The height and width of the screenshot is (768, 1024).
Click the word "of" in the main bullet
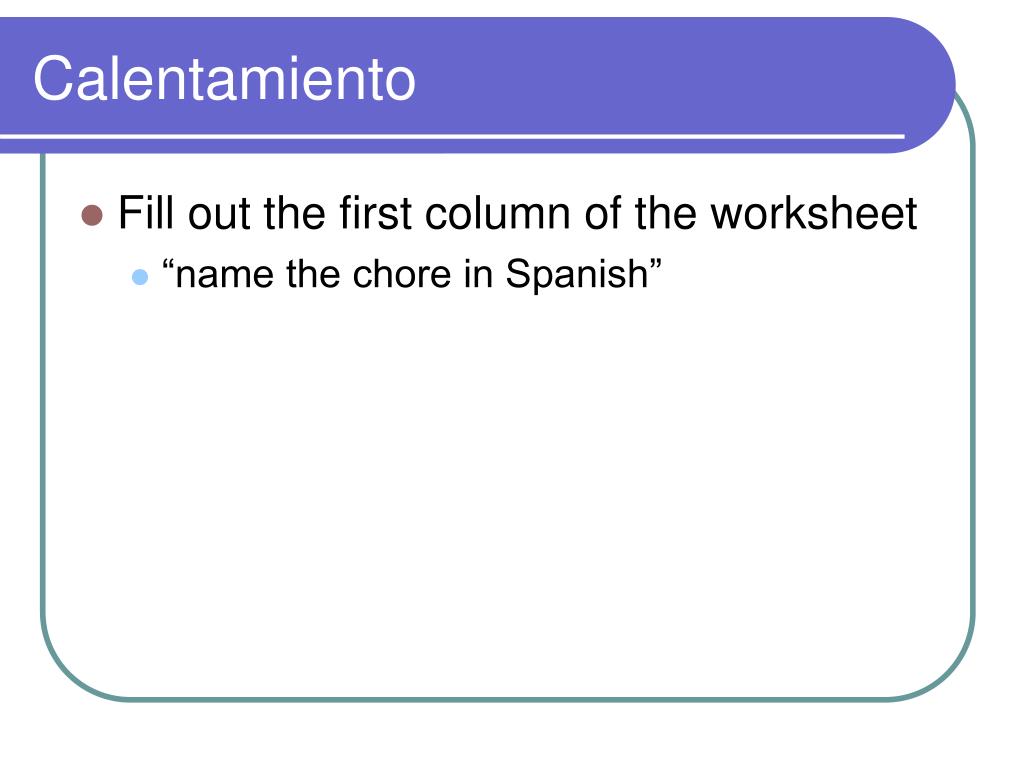[603, 213]
